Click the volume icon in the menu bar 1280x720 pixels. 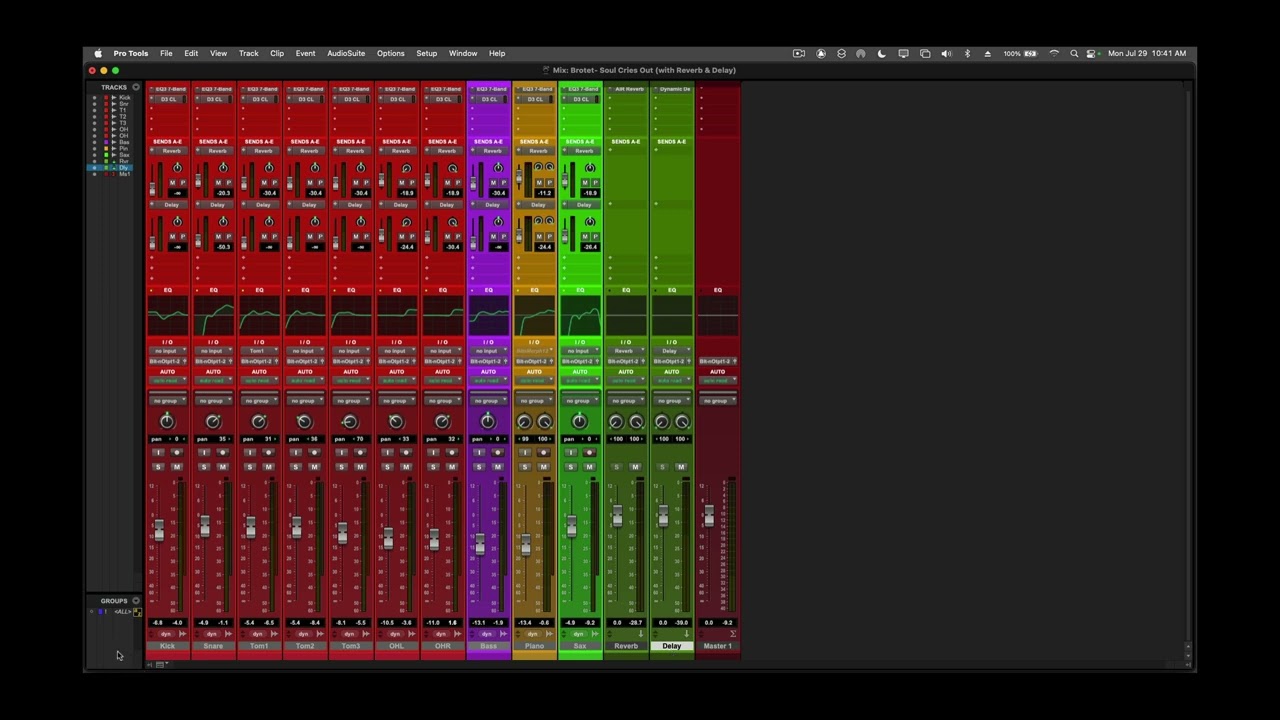point(946,53)
